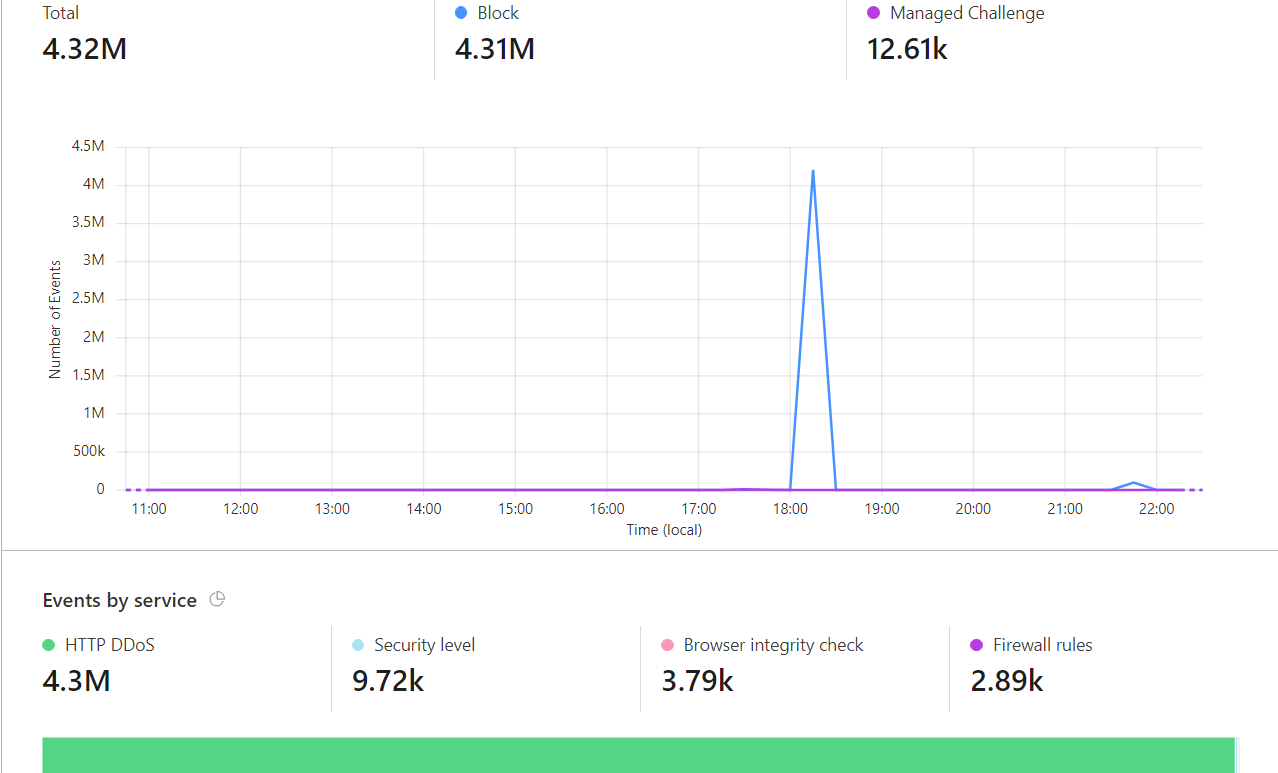This screenshot has height=773, width=1278.
Task: Click the 4.3M HTTP DDoS count
Action: point(76,681)
